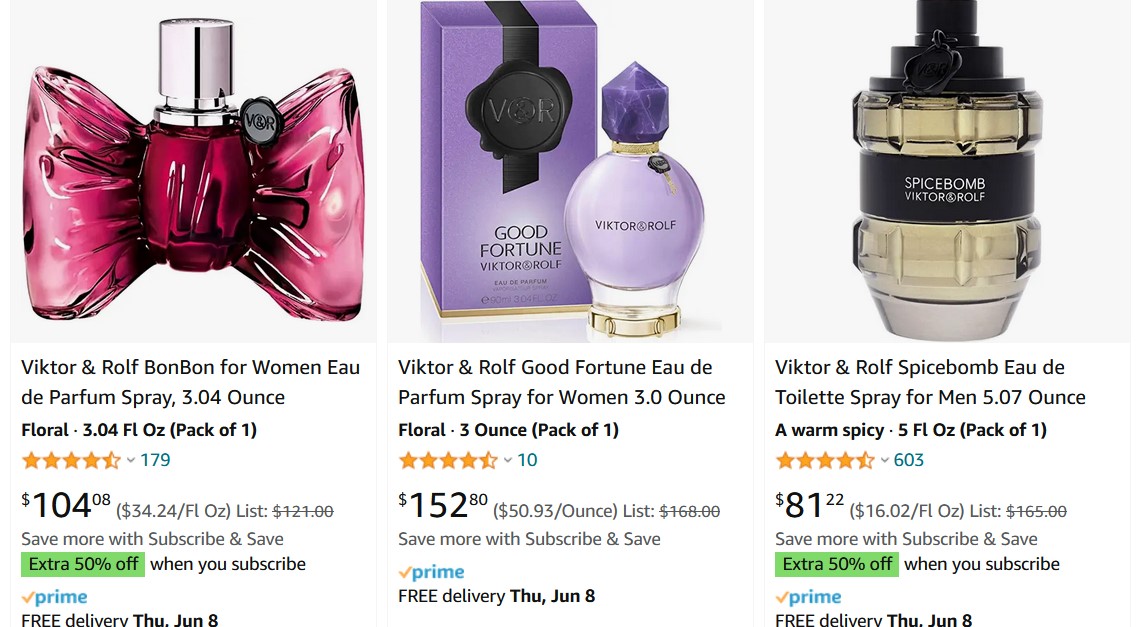Viewport: 1141px width, 627px height.
Task: Expand the Good Fortune rating breakdown chevron
Action: tap(508, 461)
